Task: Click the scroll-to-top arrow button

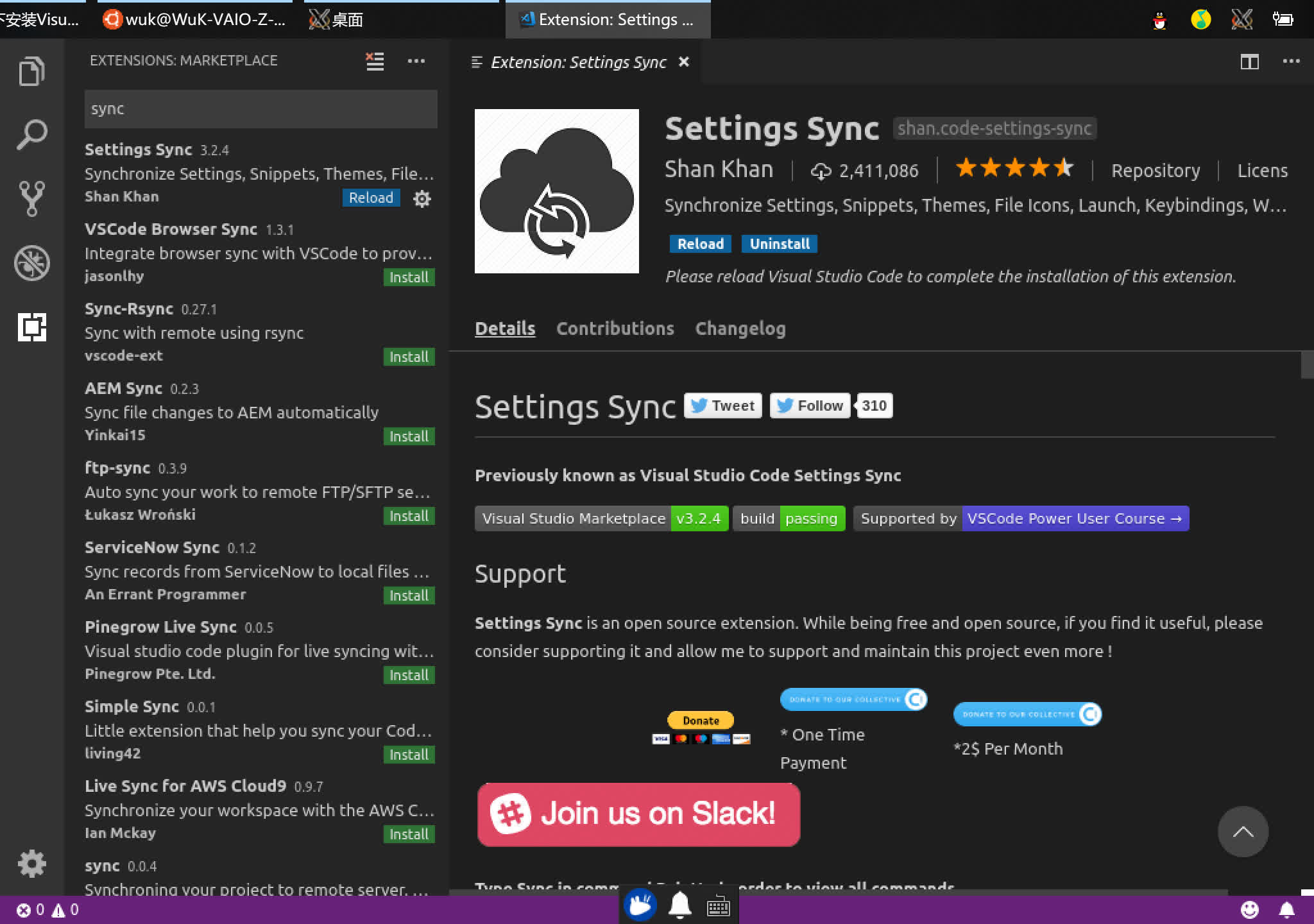Action: [x=1242, y=832]
